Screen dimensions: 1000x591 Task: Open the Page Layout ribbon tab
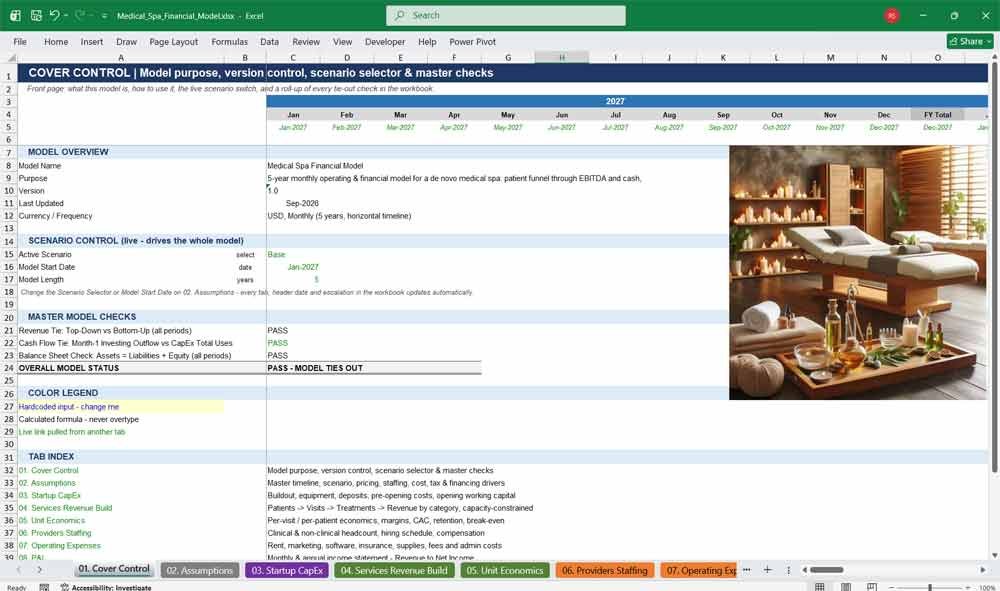pos(173,41)
